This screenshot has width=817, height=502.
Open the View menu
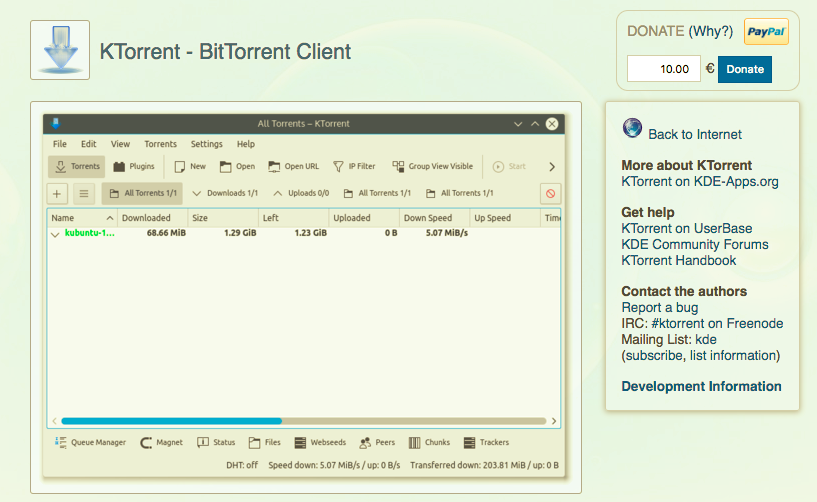pos(120,144)
